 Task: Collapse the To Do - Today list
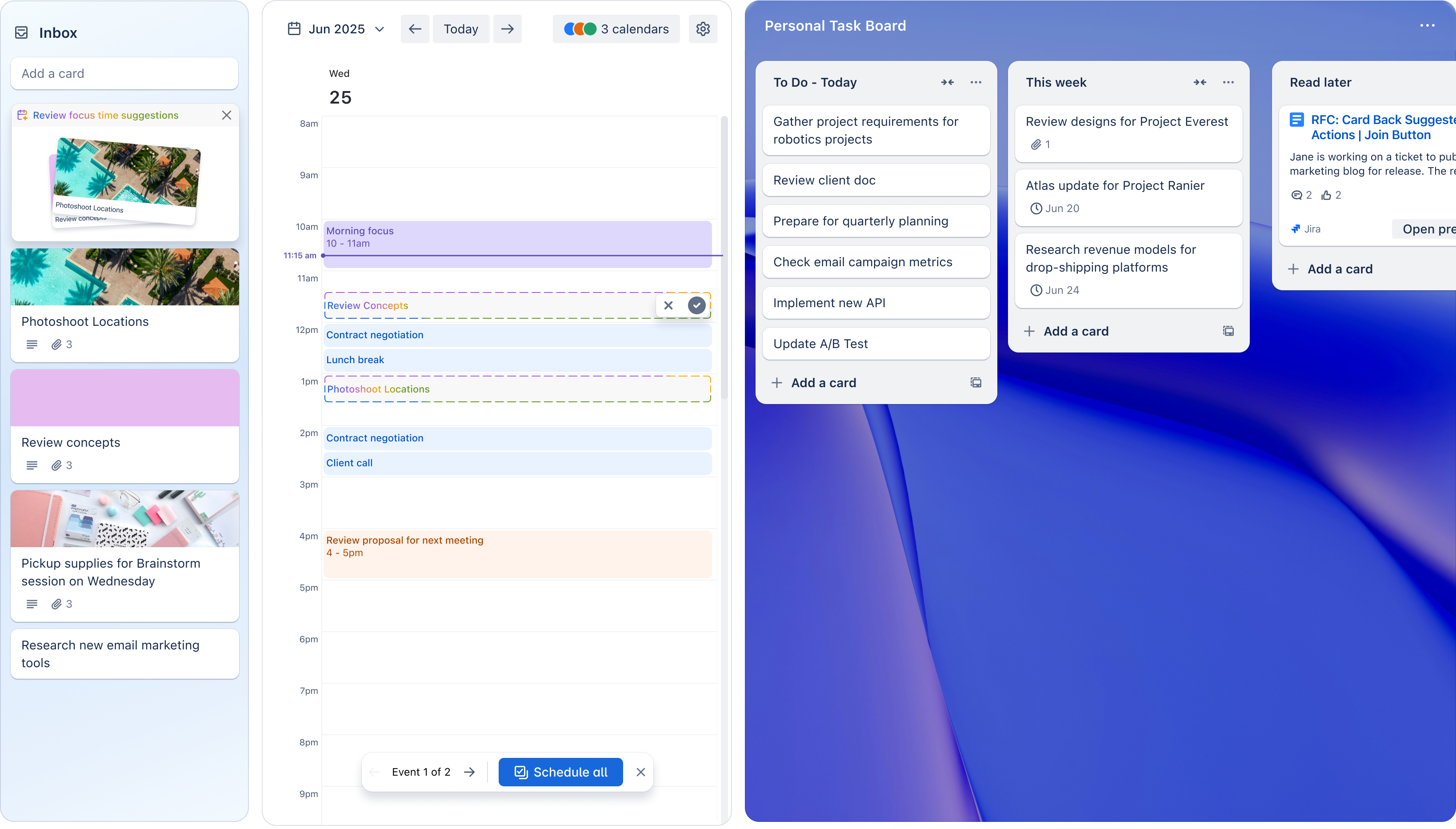(947, 83)
